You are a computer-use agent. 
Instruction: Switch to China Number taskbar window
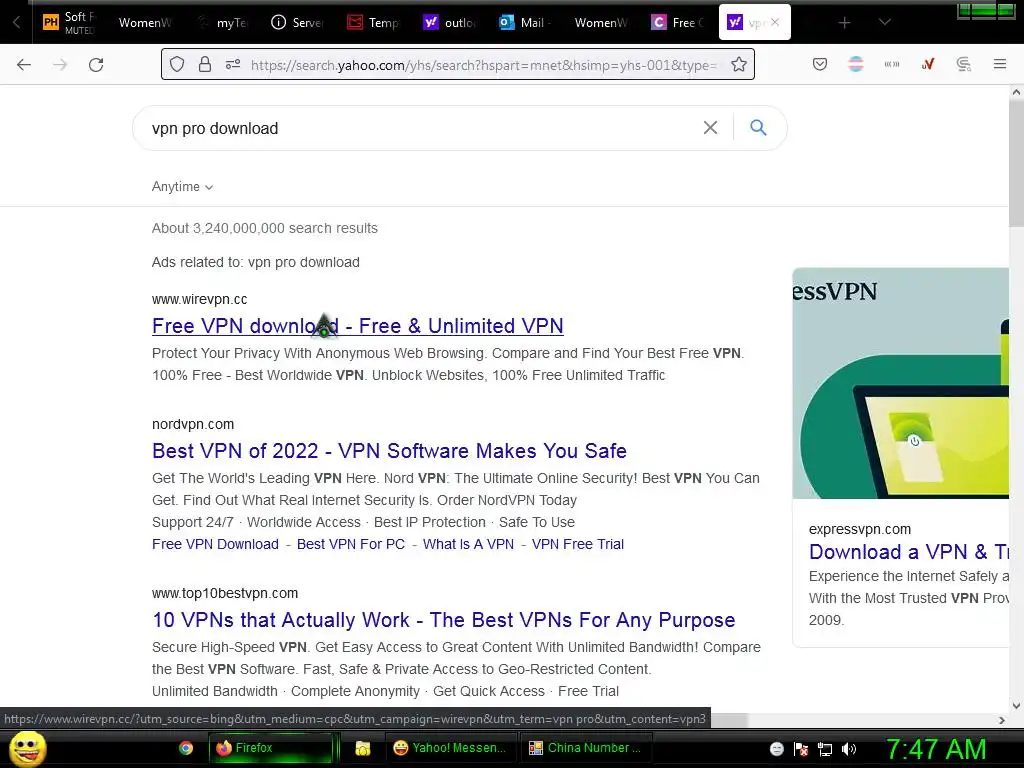tap(585, 748)
